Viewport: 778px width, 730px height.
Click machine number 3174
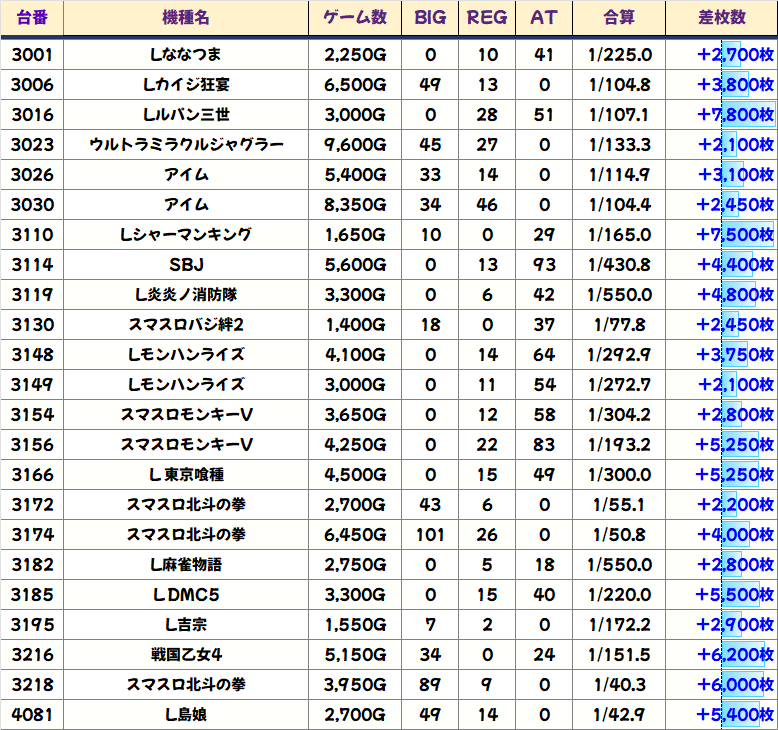tap(32, 535)
